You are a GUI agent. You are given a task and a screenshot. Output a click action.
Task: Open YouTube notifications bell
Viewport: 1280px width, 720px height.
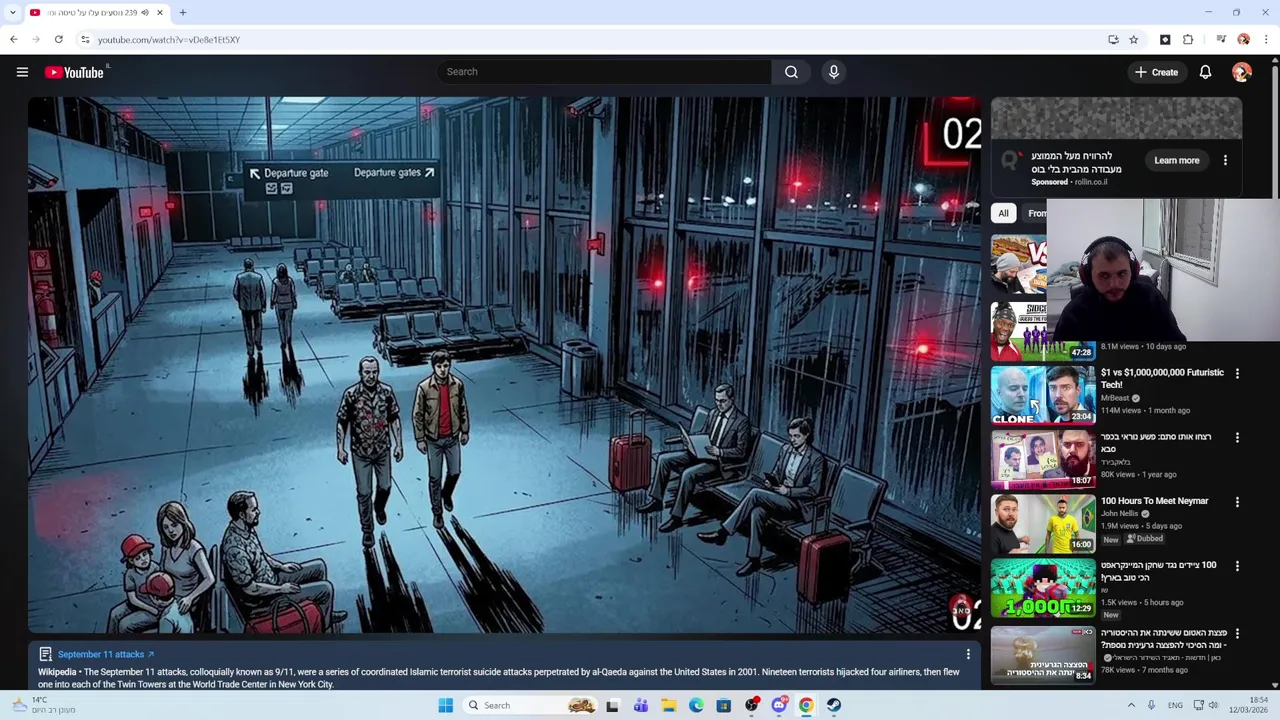[1205, 72]
